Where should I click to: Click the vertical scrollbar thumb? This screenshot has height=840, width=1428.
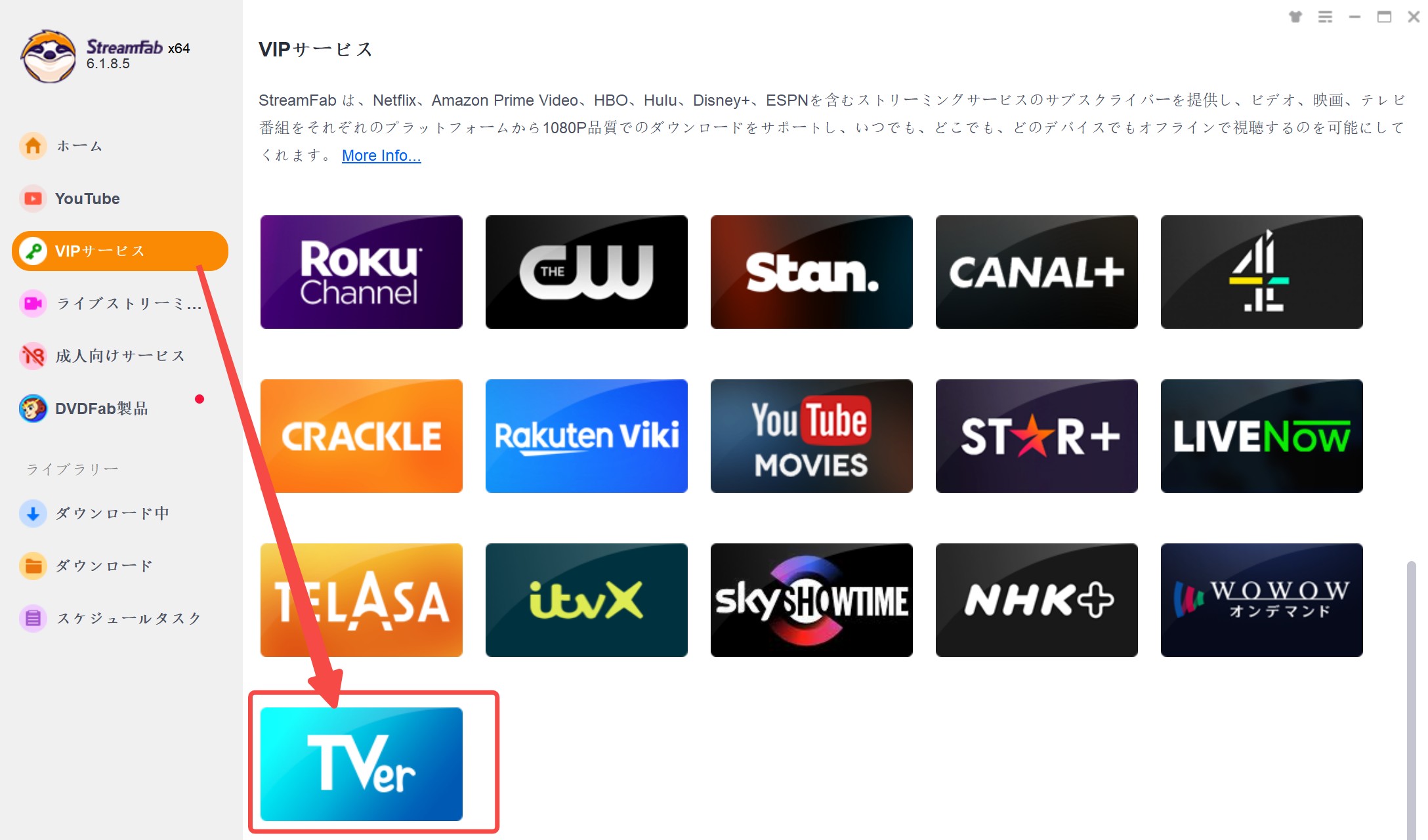tap(1411, 699)
